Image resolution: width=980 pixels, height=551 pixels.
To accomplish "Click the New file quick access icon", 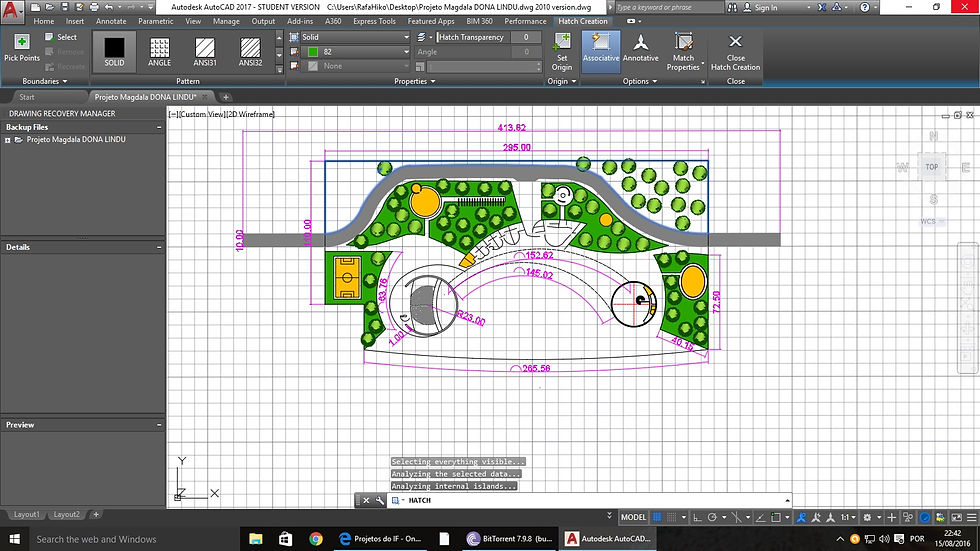I will point(36,7).
